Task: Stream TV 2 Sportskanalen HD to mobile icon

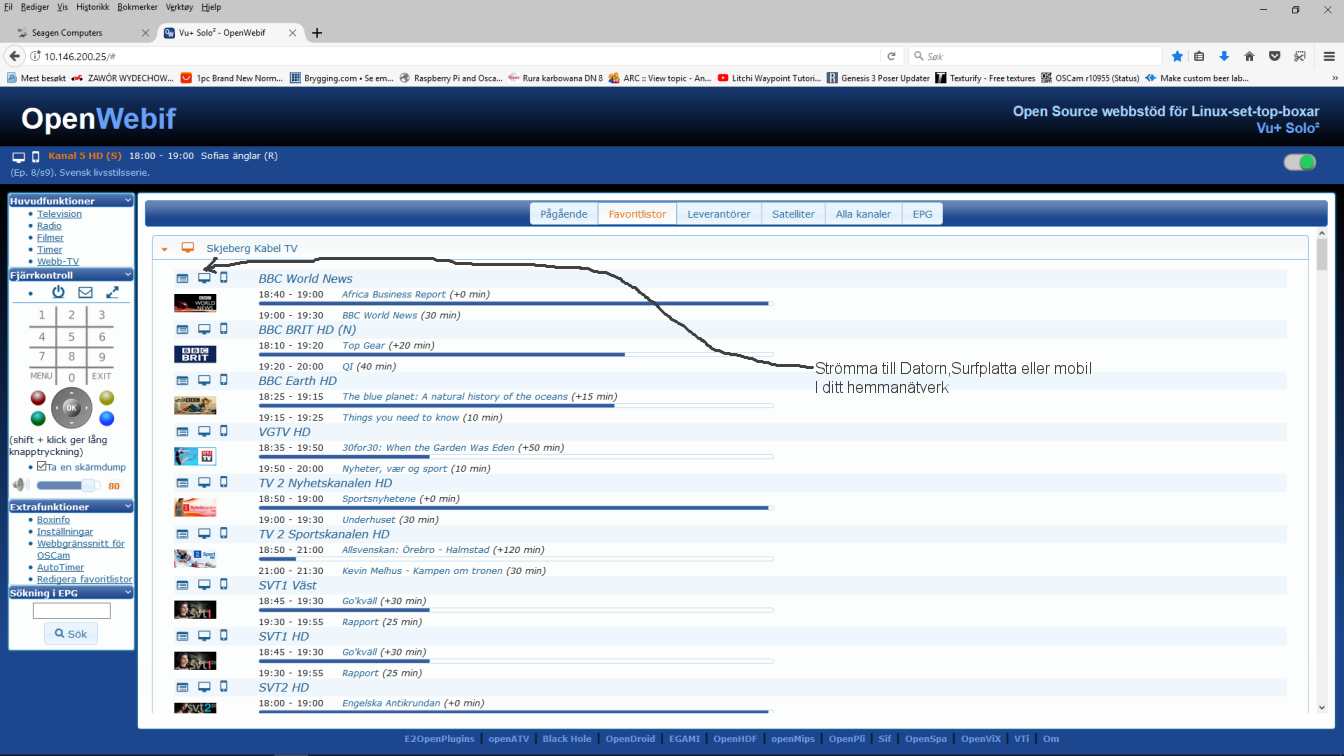Action: pos(224,534)
